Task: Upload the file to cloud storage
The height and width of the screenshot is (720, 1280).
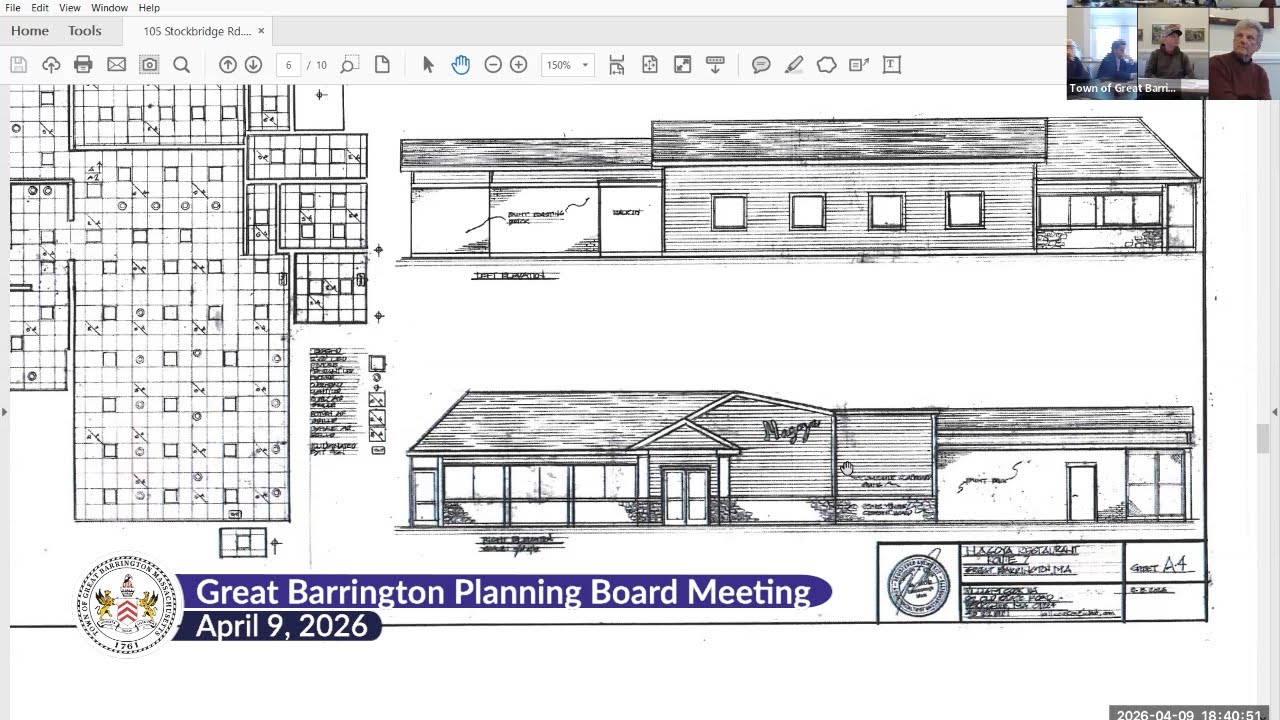Action: 51,65
